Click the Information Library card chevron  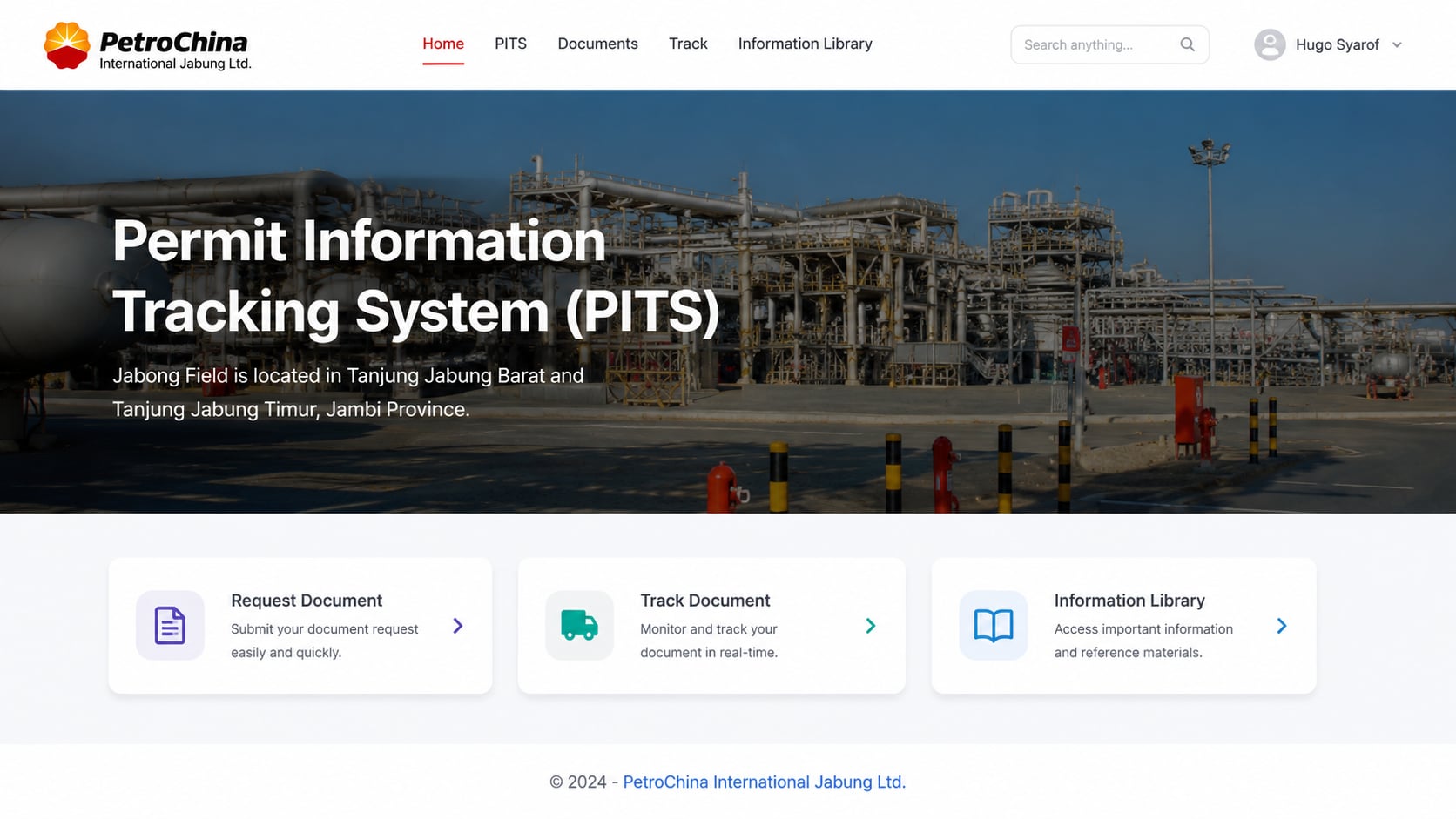click(x=1281, y=626)
